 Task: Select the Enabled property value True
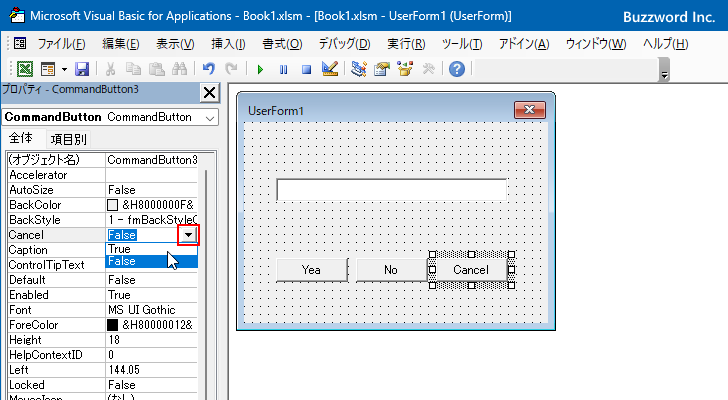tap(152, 295)
